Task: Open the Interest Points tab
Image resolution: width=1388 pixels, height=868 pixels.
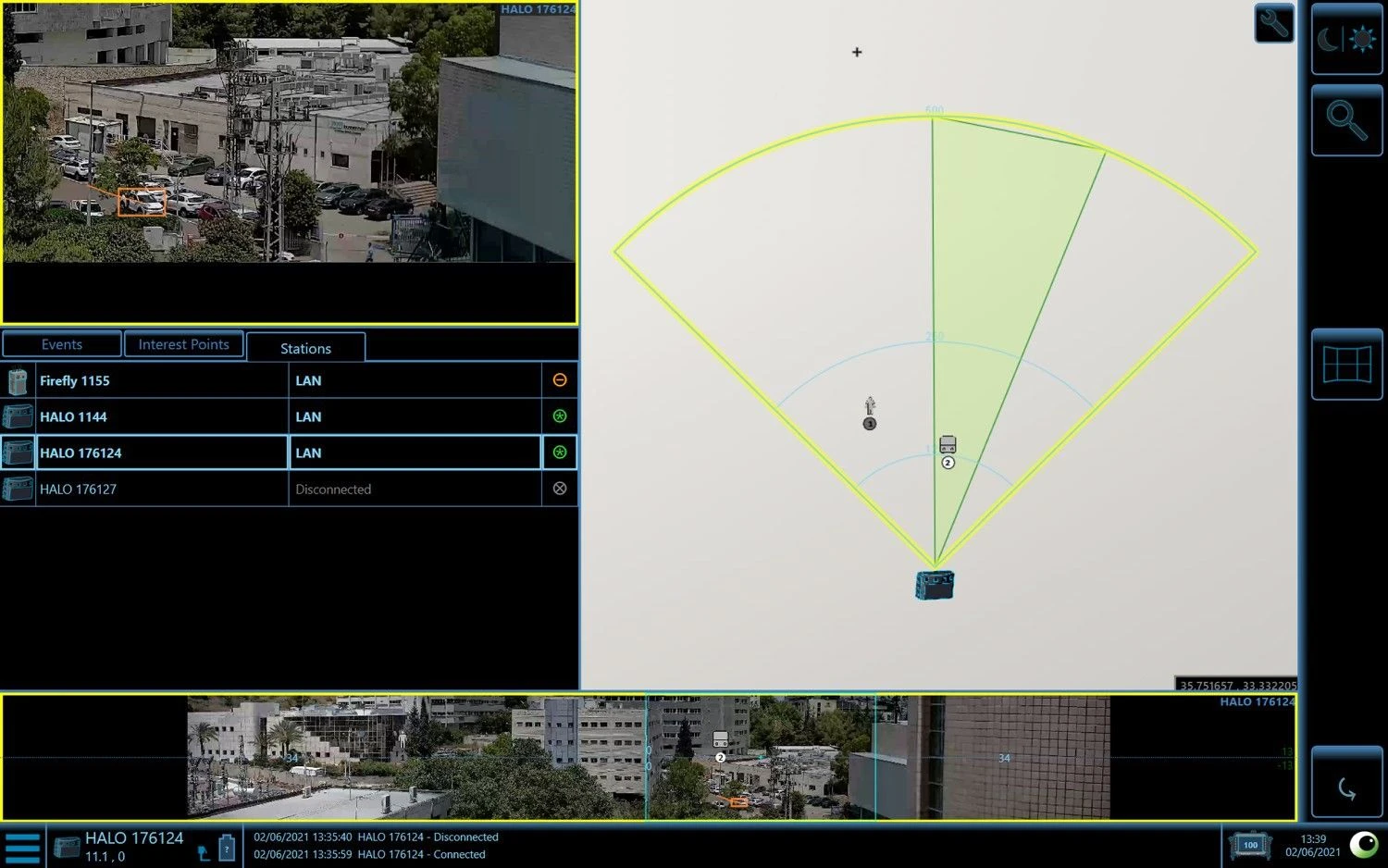Action: click(183, 344)
